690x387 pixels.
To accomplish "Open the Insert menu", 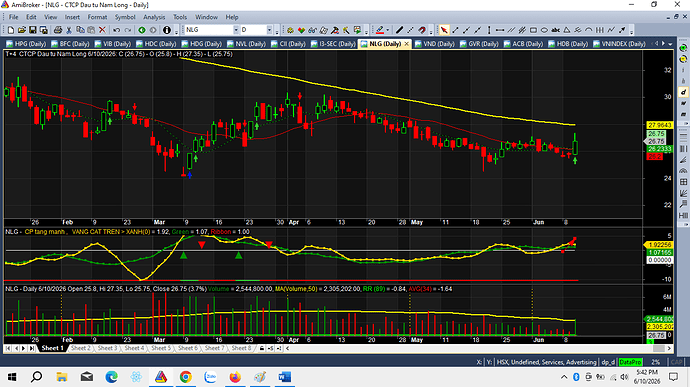I will click(x=72, y=17).
